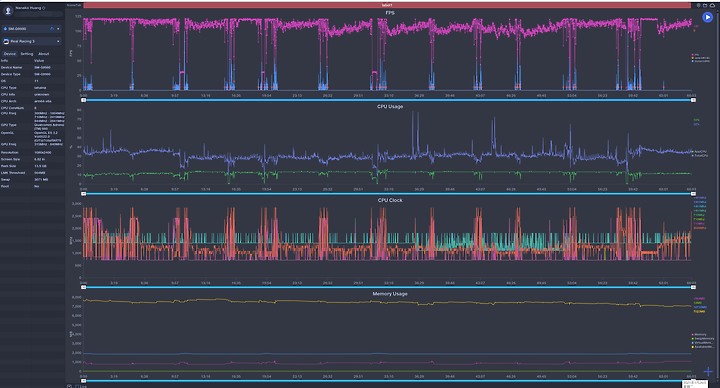Viewport: 720px width, 388px height.
Task: Add a chart with the plus icon
Action: (708, 371)
